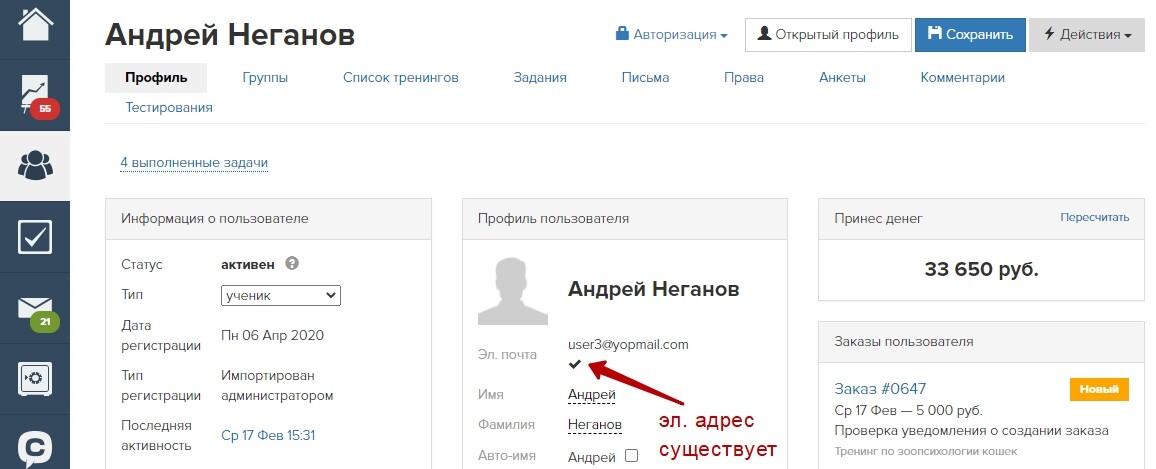Click the Открытый профиль button
Screen dimensions: 1156x469
click(828, 35)
